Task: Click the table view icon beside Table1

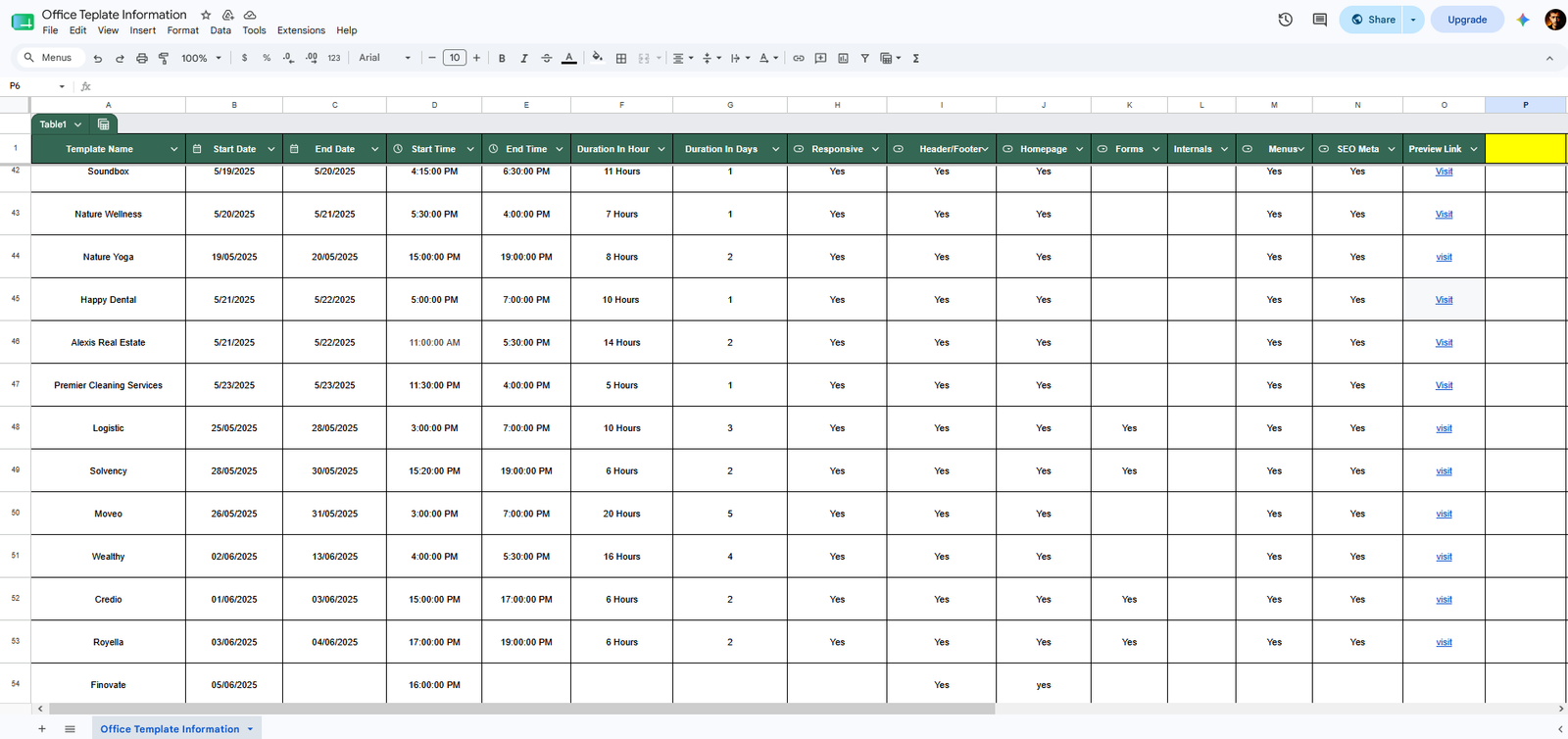Action: pyautogui.click(x=103, y=124)
